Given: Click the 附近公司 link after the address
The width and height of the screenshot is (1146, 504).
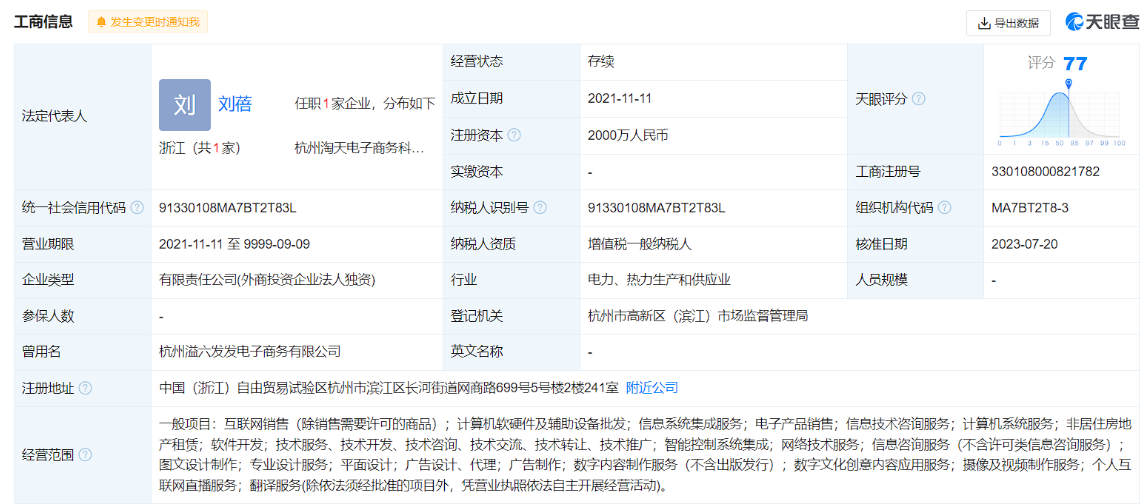Looking at the screenshot, I should [x=652, y=388].
